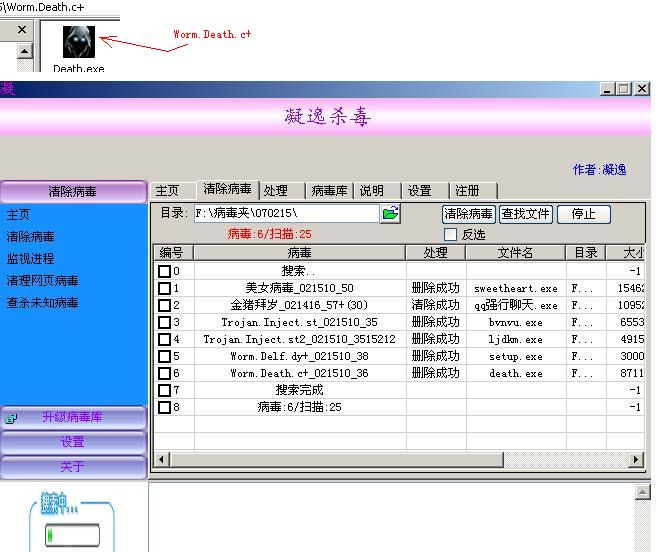Click the directory path input field

pos(287,213)
